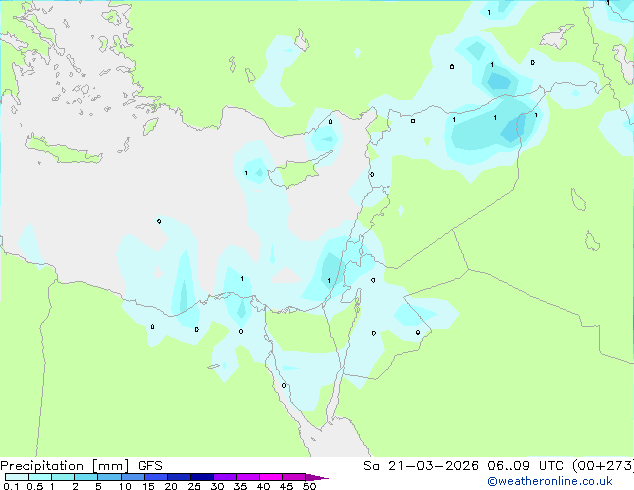This screenshot has width=634, height=490.
Task: Click the 1–2 mm legend swatch
Action: (x=63, y=477)
